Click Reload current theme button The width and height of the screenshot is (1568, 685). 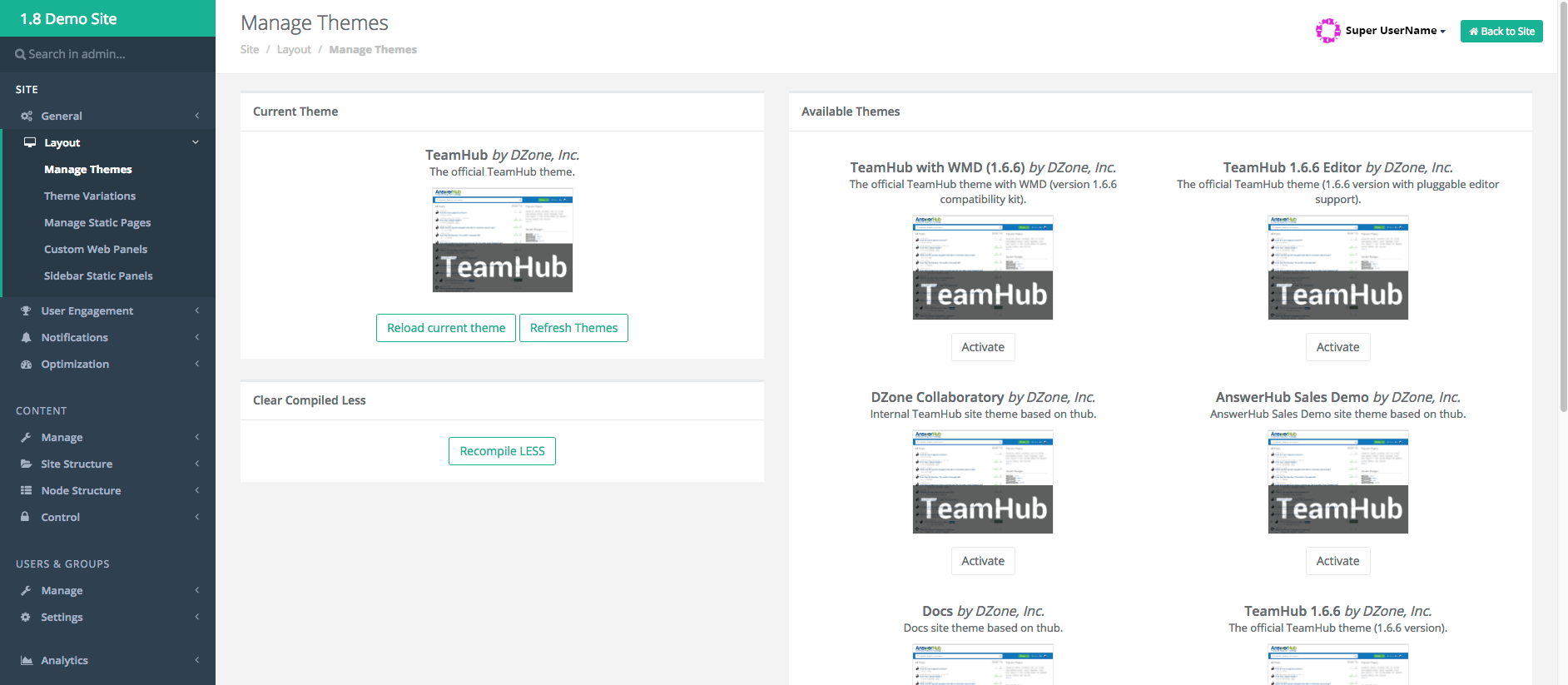click(446, 328)
